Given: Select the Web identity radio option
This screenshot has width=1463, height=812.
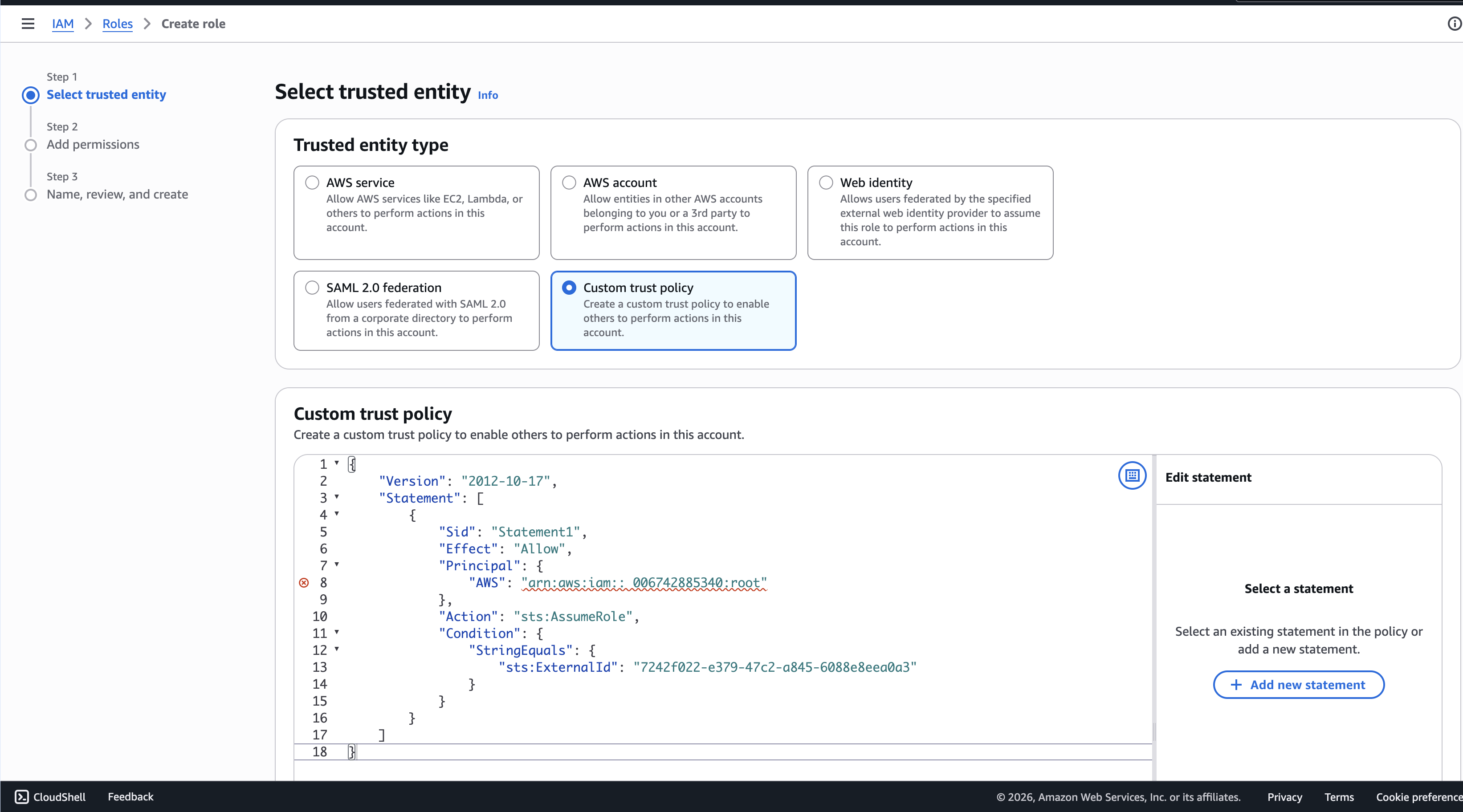Looking at the screenshot, I should point(826,182).
